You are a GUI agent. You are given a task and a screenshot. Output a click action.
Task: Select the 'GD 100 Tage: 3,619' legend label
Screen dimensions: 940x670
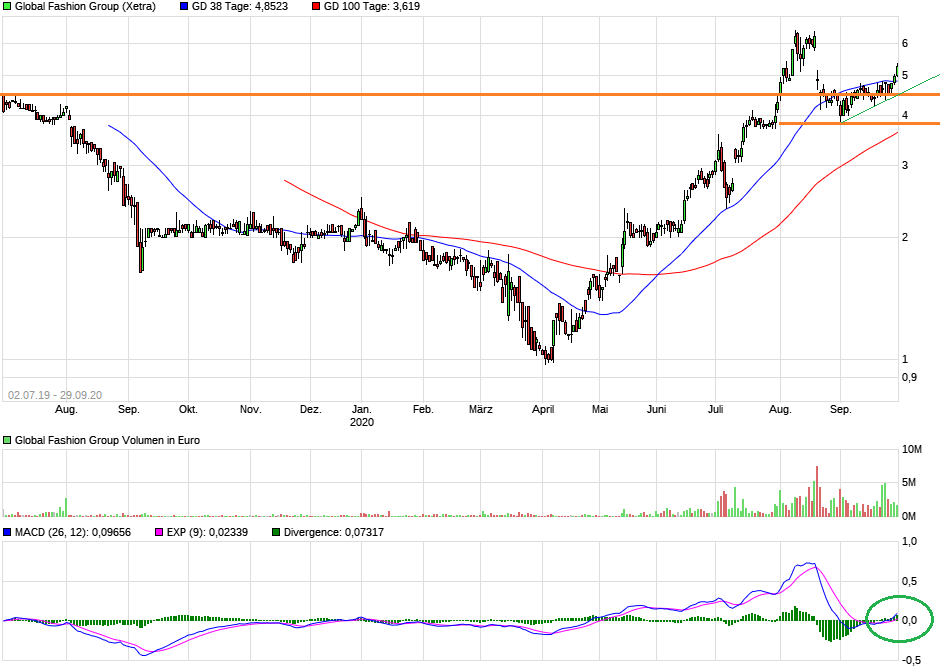click(372, 7)
